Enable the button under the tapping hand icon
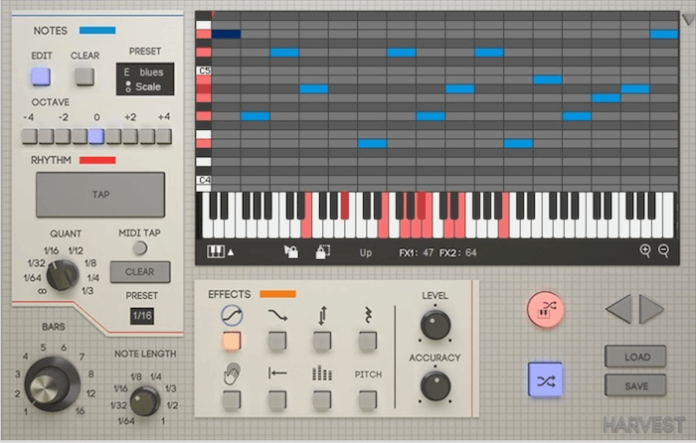This screenshot has height=443, width=696. tap(232, 399)
